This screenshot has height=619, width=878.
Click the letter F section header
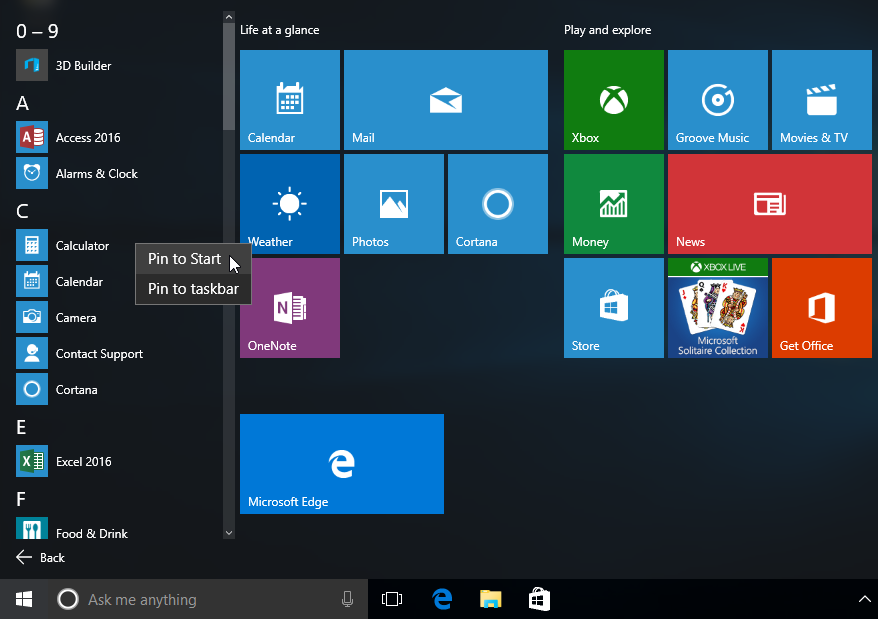(x=21, y=499)
